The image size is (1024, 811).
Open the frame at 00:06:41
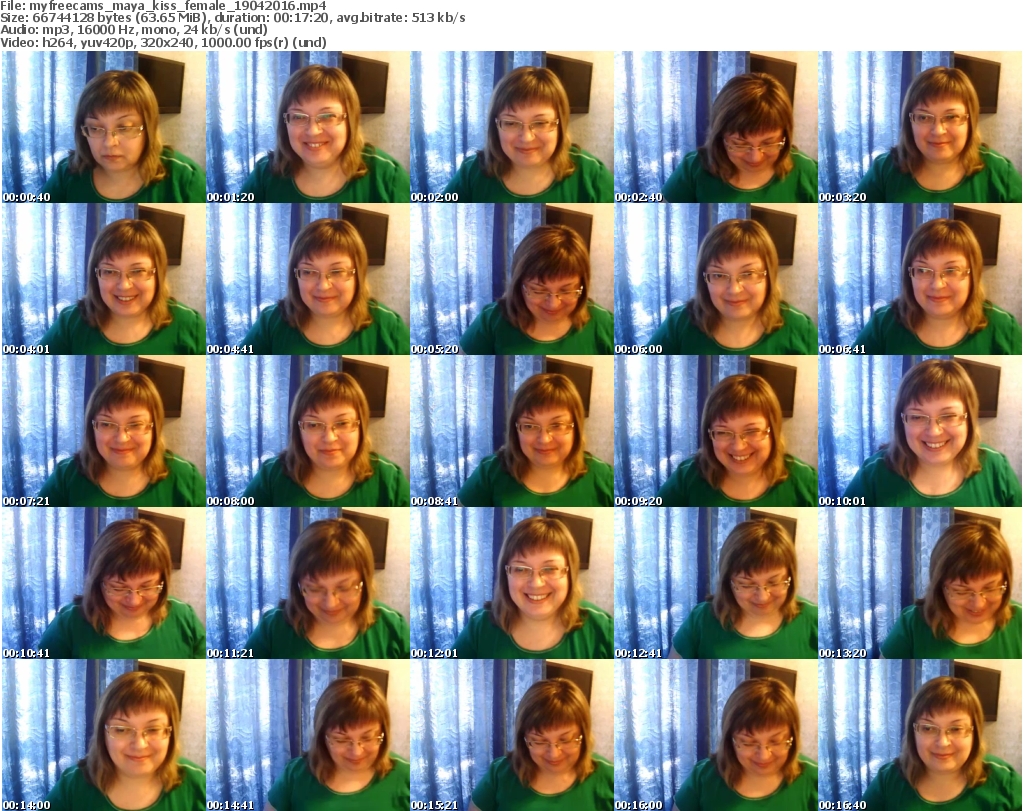pyautogui.click(x=920, y=279)
